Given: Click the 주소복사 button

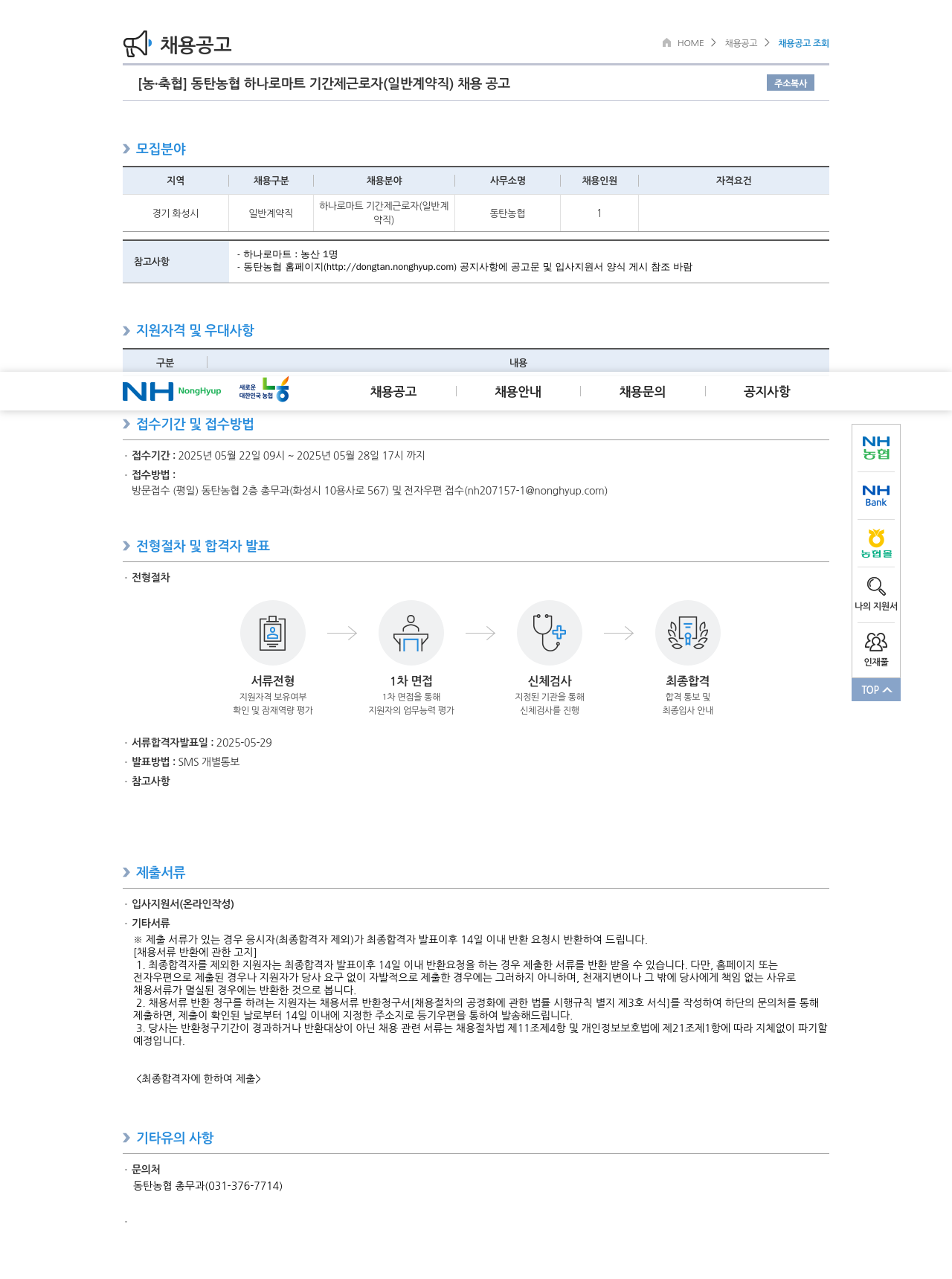Looking at the screenshot, I should [x=791, y=83].
